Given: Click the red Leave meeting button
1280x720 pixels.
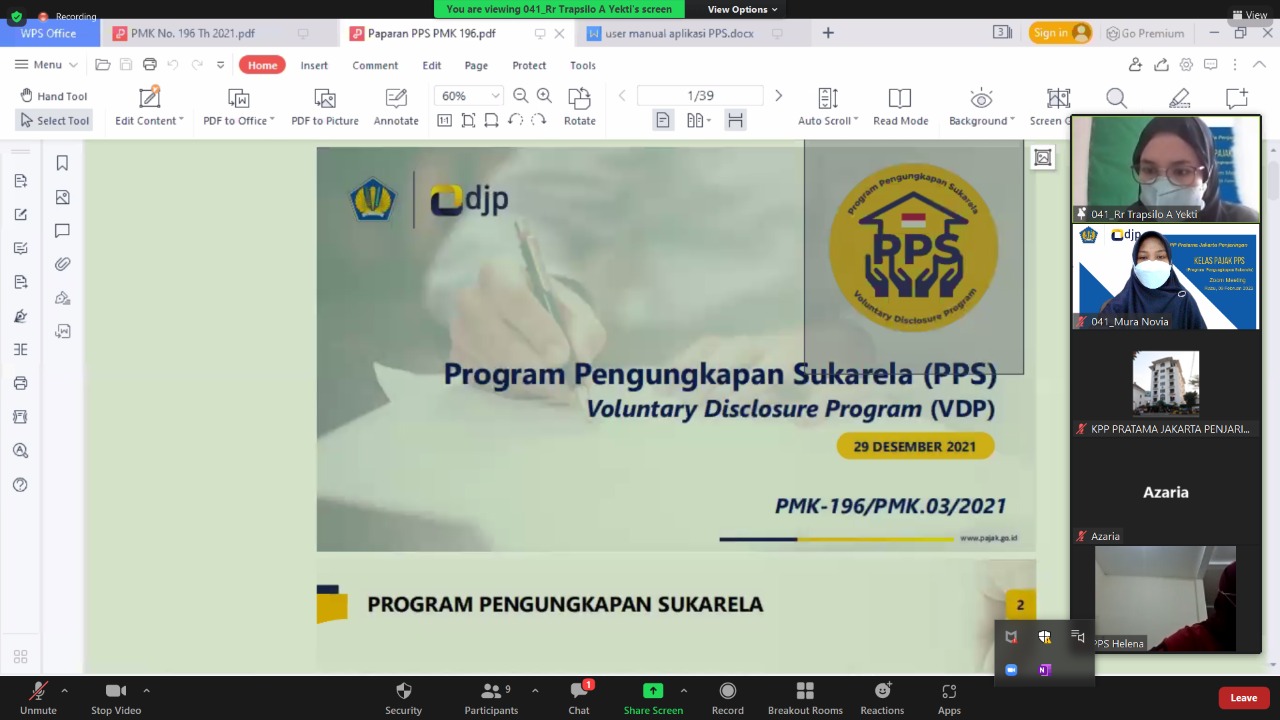Looking at the screenshot, I should (x=1243, y=698).
